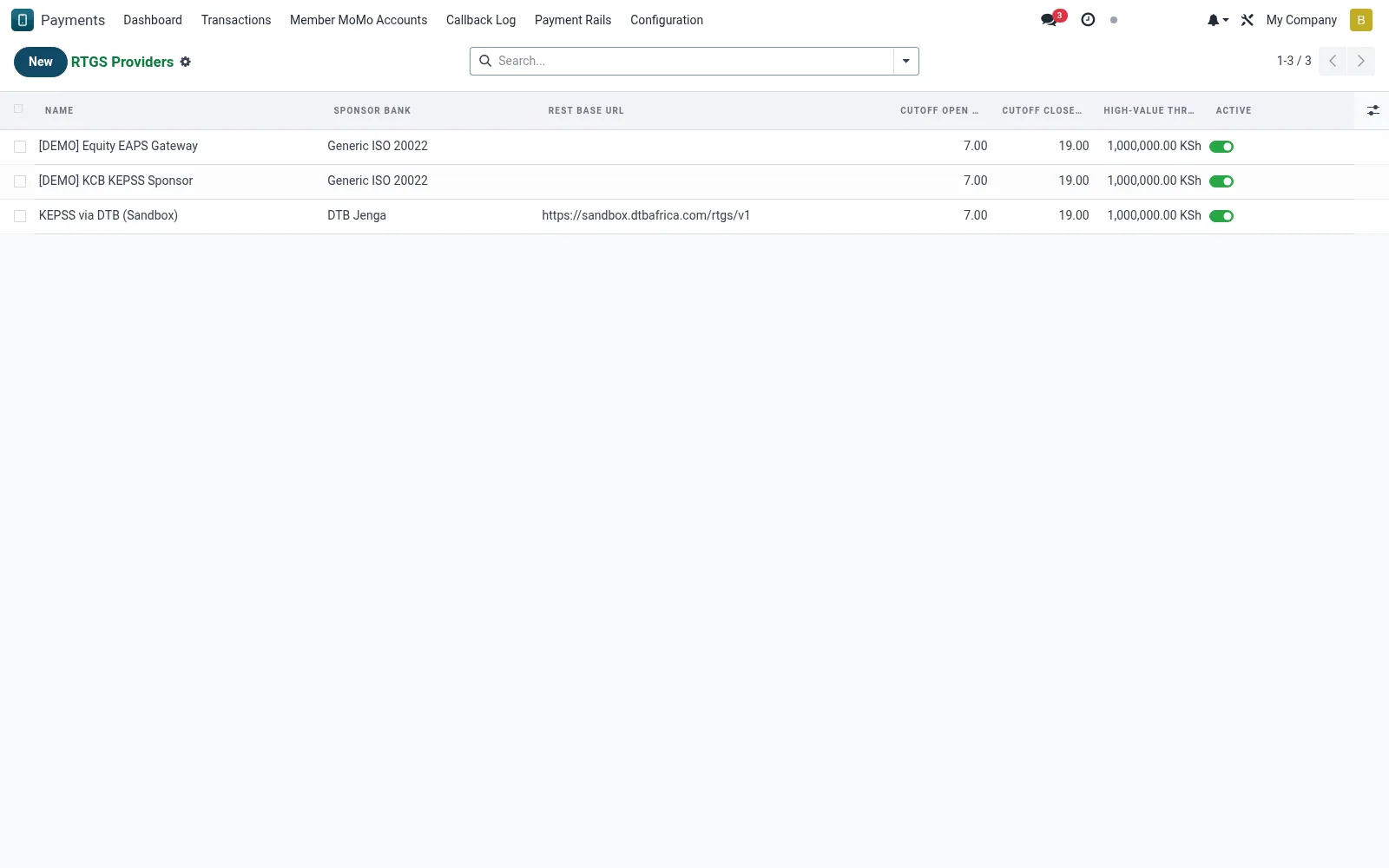The width and height of the screenshot is (1389, 868).
Task: Open the Payment Rails menu
Action: pyautogui.click(x=573, y=20)
